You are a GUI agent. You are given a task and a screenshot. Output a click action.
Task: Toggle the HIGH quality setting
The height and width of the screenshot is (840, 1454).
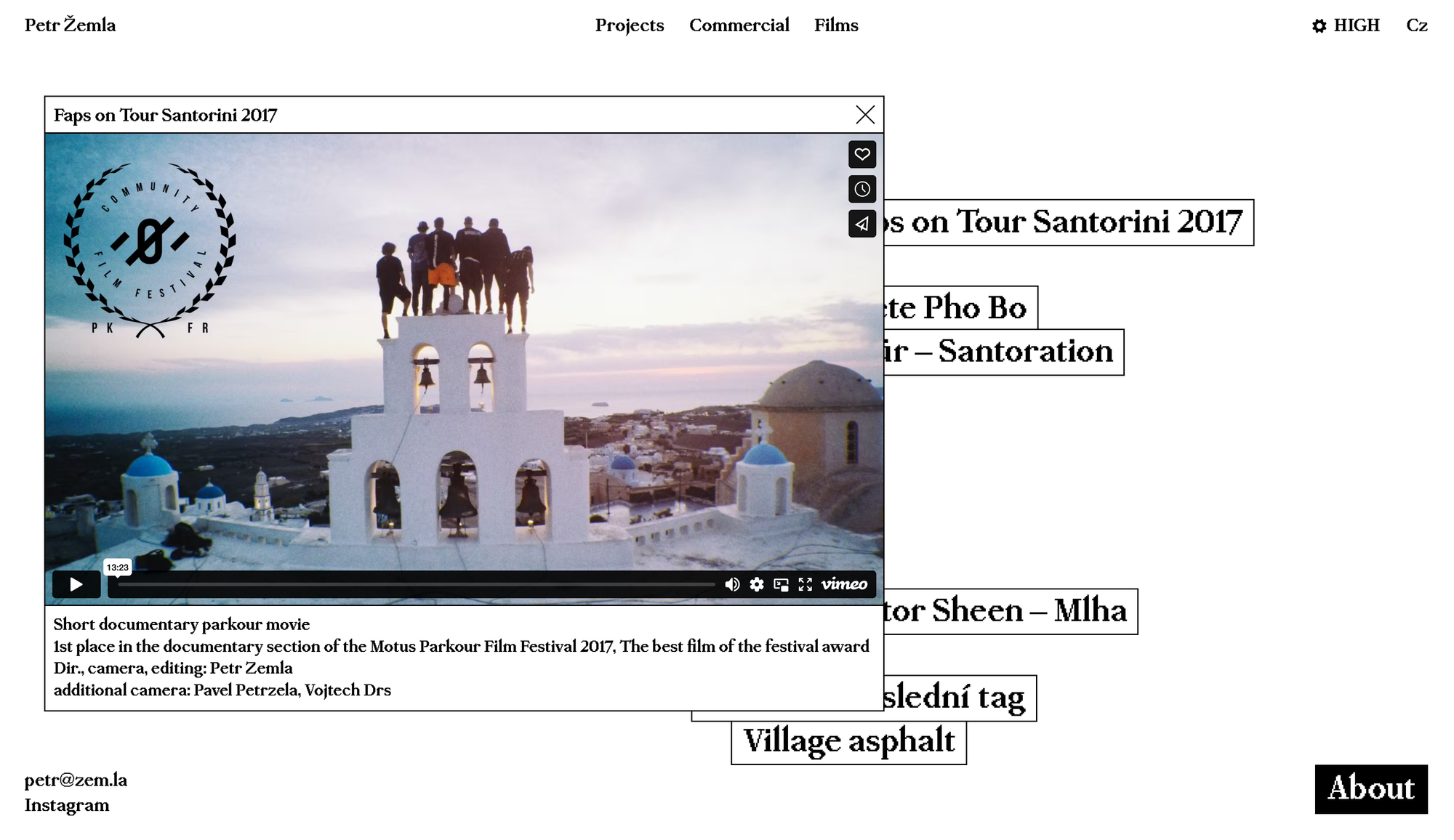[1346, 25]
